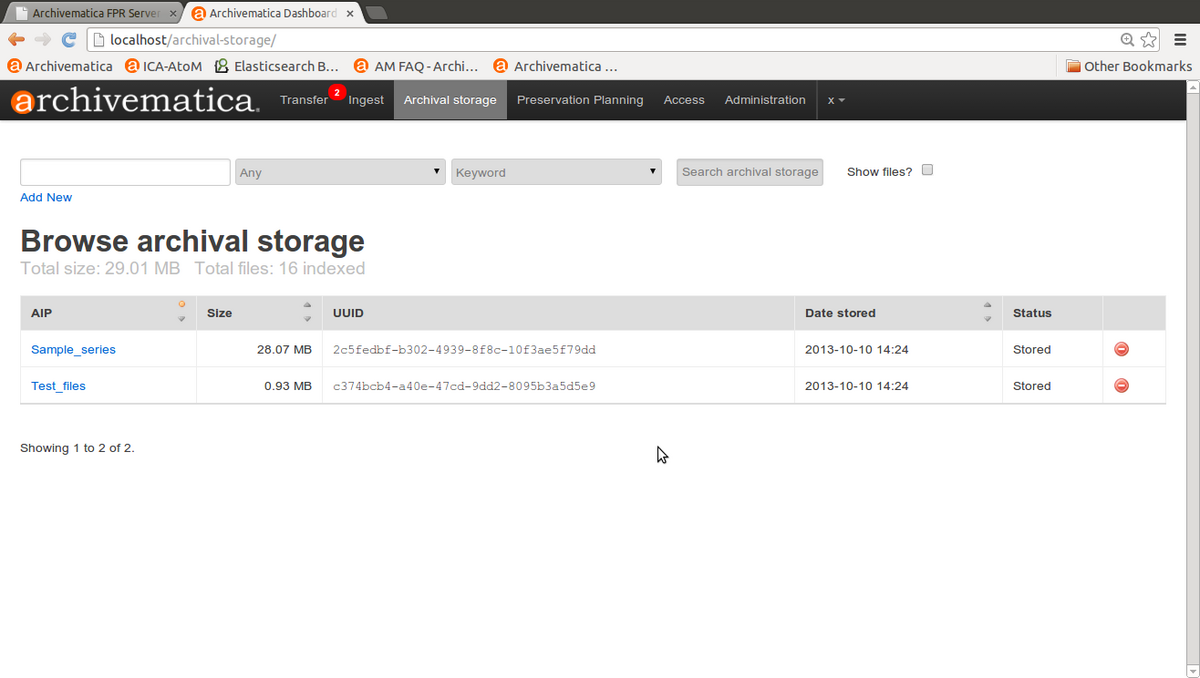Screen dimensions: 1200x678
Task: Open the Keyword search type dropdown
Action: click(x=556, y=171)
